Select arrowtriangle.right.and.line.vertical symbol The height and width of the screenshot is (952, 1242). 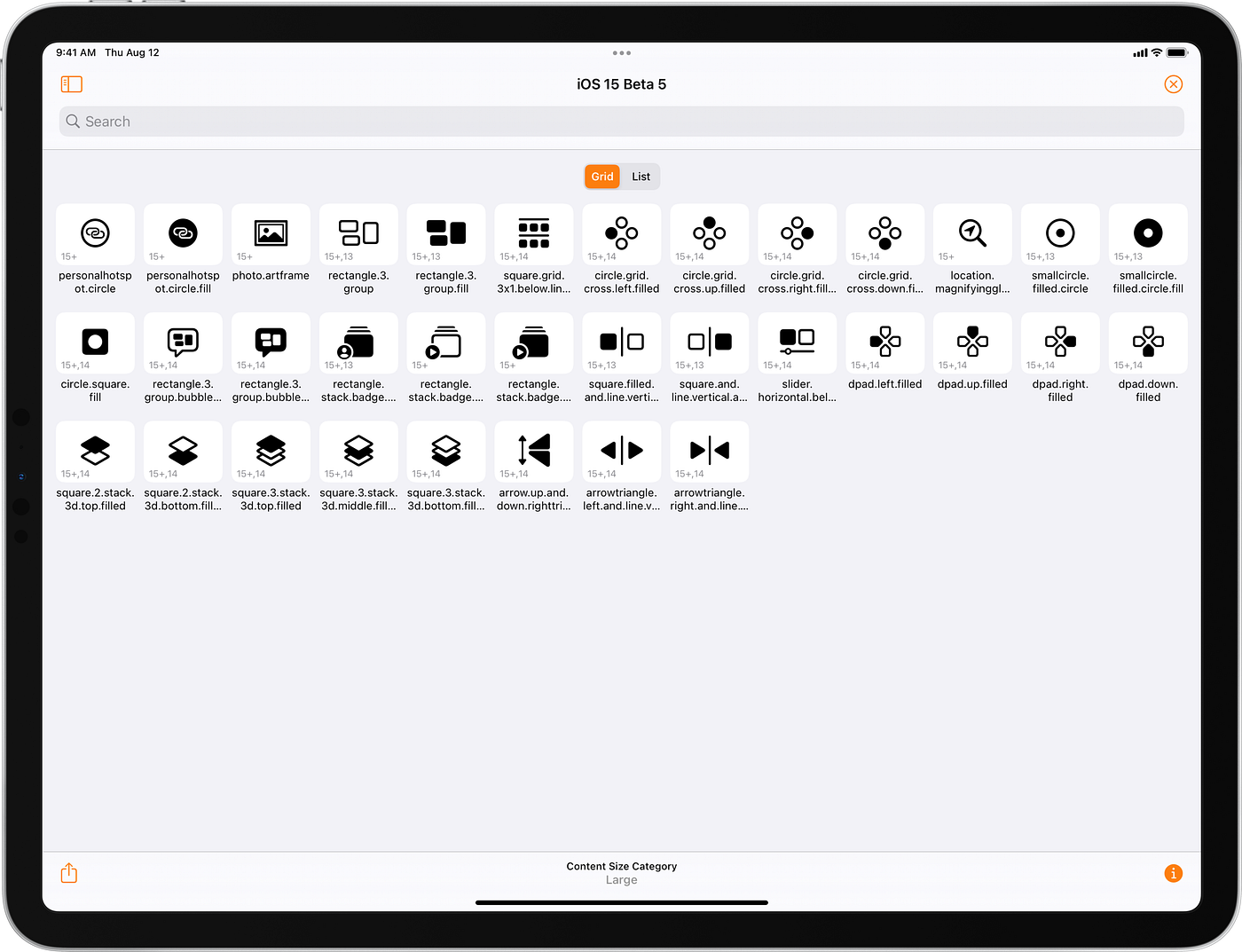(x=710, y=452)
